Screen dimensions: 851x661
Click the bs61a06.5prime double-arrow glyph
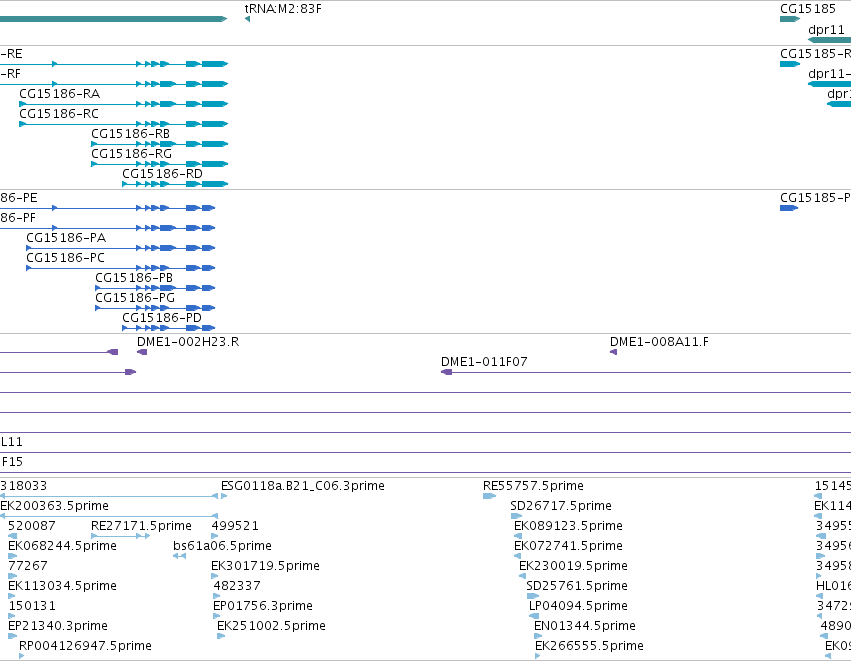[x=180, y=556]
